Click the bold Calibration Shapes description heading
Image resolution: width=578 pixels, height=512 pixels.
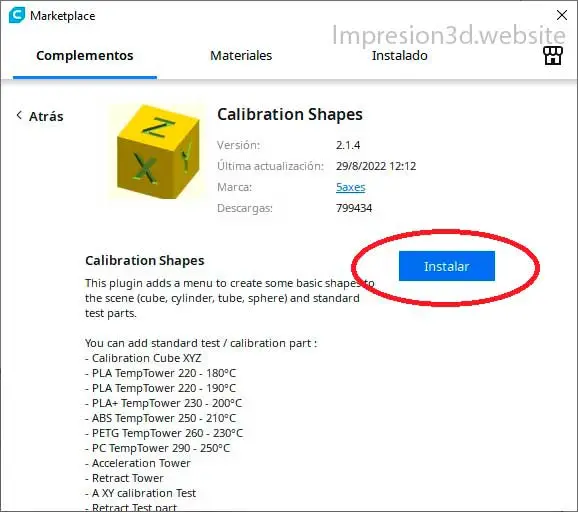(x=144, y=261)
